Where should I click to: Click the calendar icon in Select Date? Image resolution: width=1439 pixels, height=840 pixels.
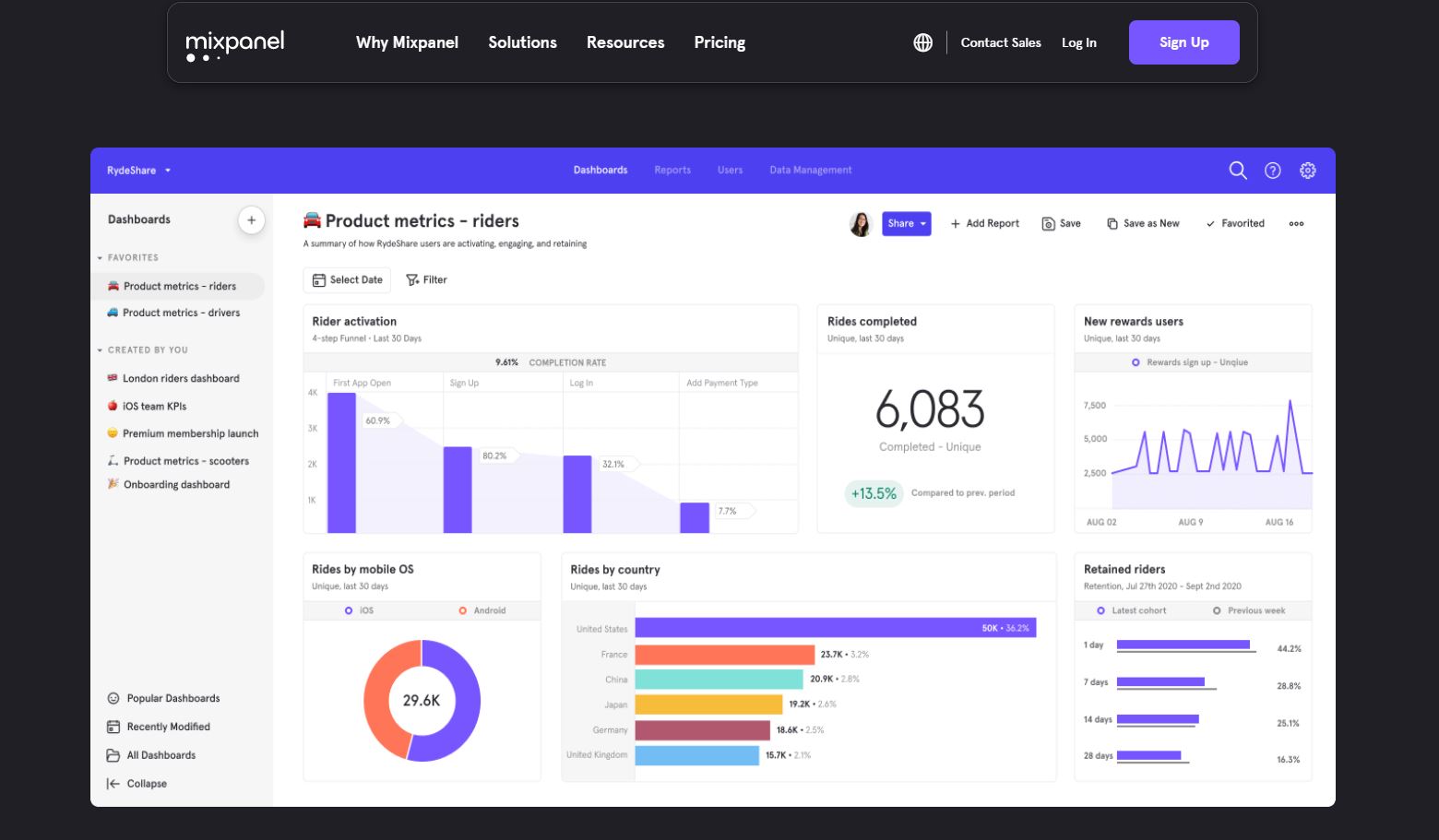tap(319, 280)
